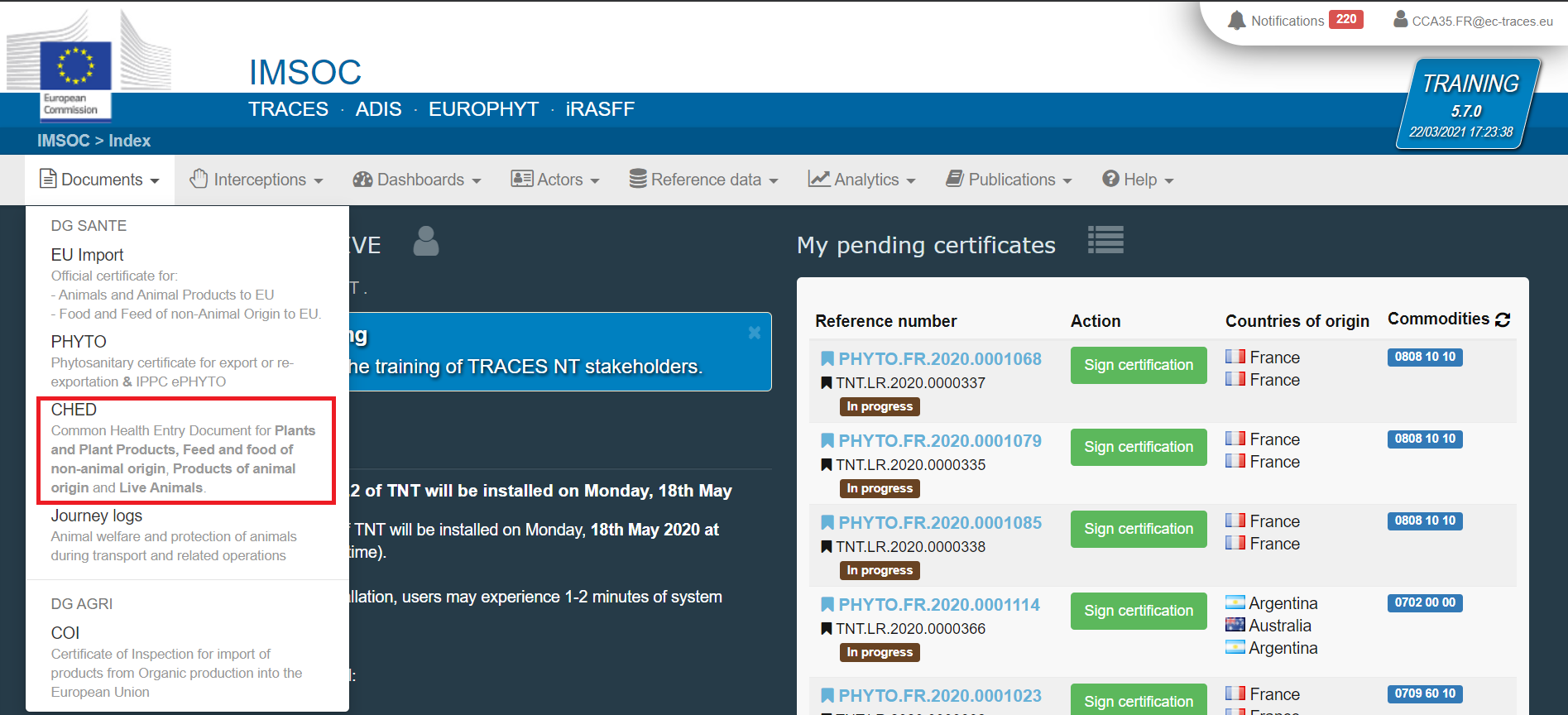The image size is (1568, 715).
Task: Expand the Help dropdown caret
Action: click(1169, 181)
